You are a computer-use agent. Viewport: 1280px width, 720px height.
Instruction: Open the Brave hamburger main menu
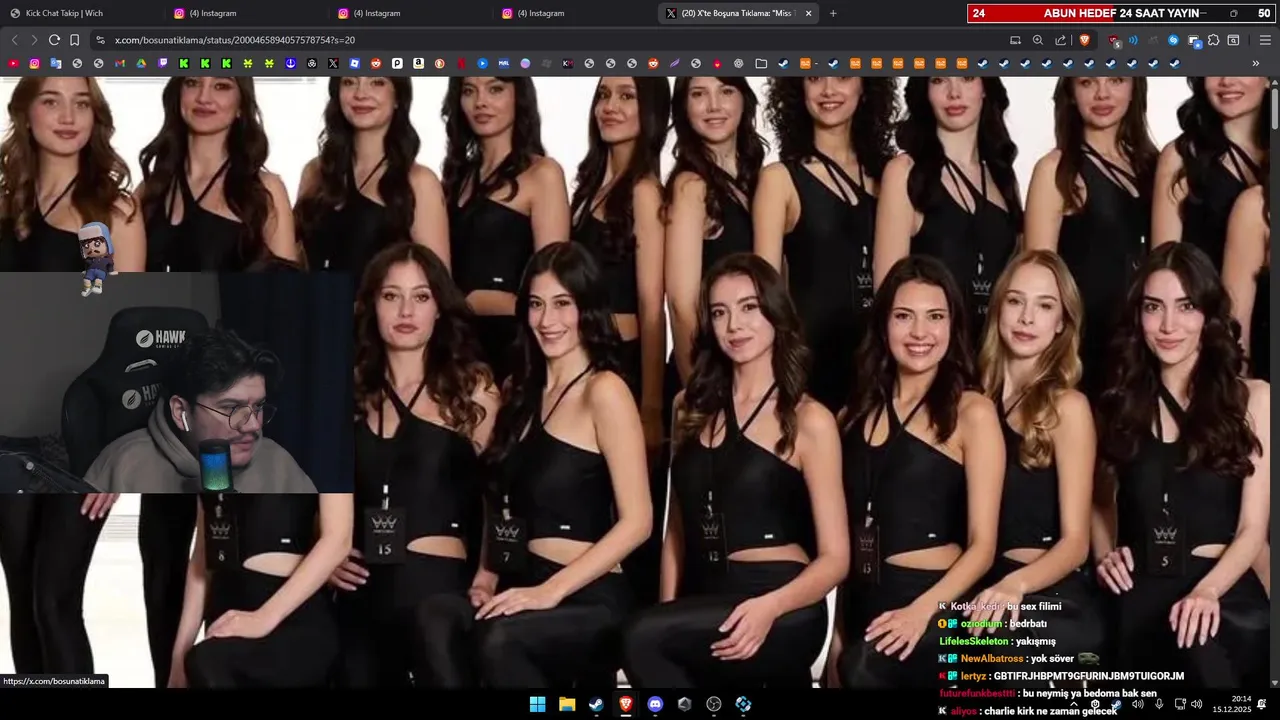pyautogui.click(x=1265, y=40)
